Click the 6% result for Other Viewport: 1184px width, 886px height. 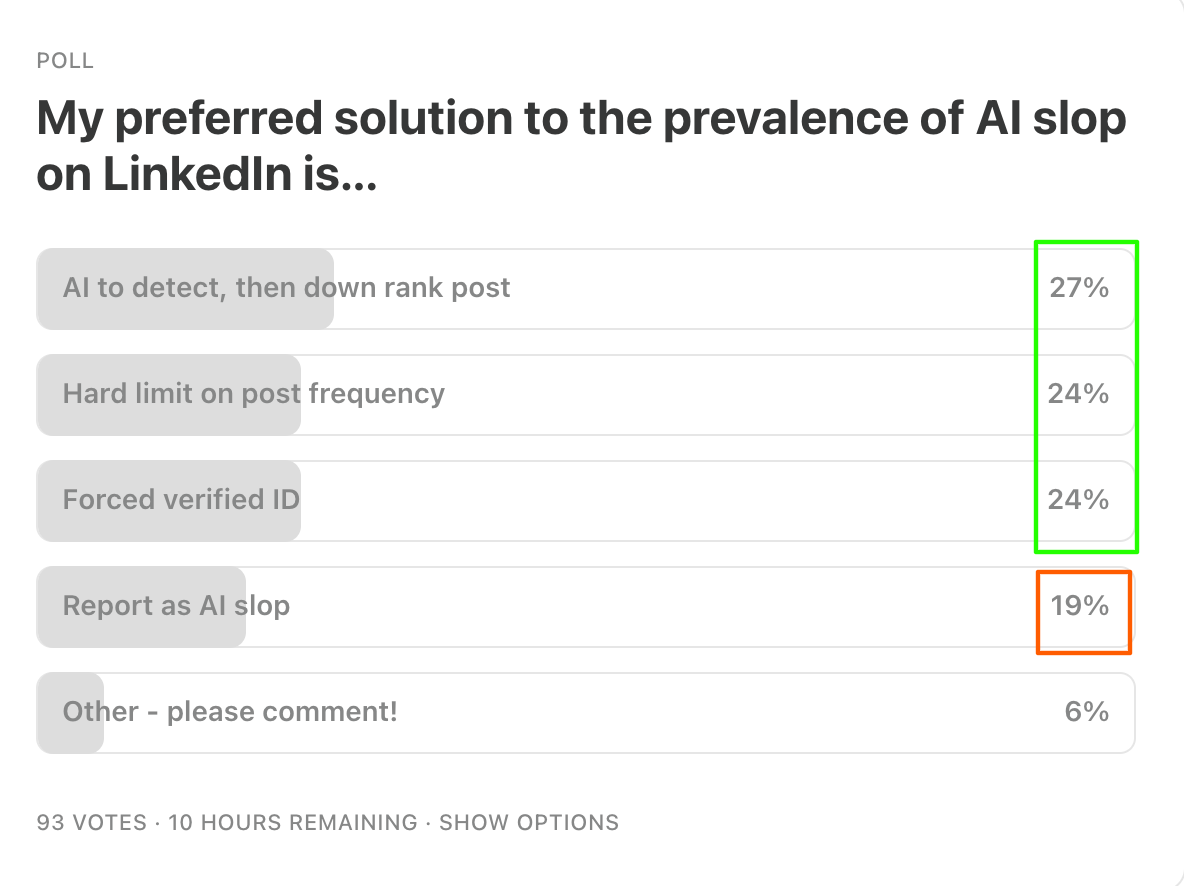coord(1087,711)
